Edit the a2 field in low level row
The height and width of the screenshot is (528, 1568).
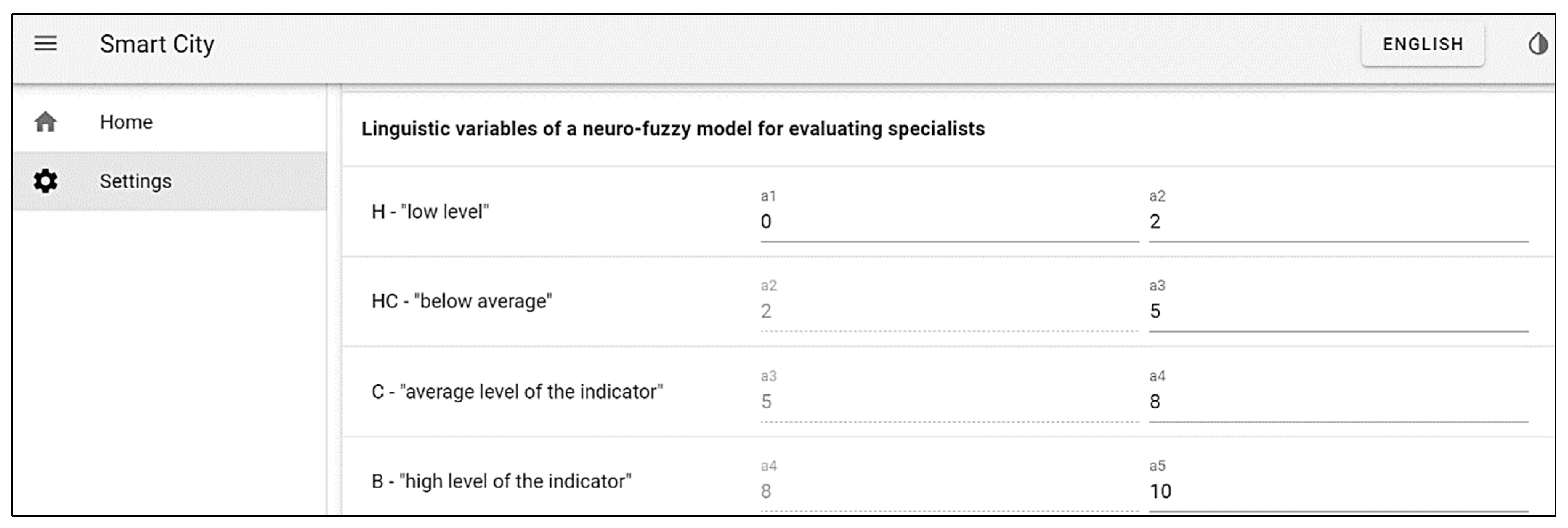point(1338,222)
